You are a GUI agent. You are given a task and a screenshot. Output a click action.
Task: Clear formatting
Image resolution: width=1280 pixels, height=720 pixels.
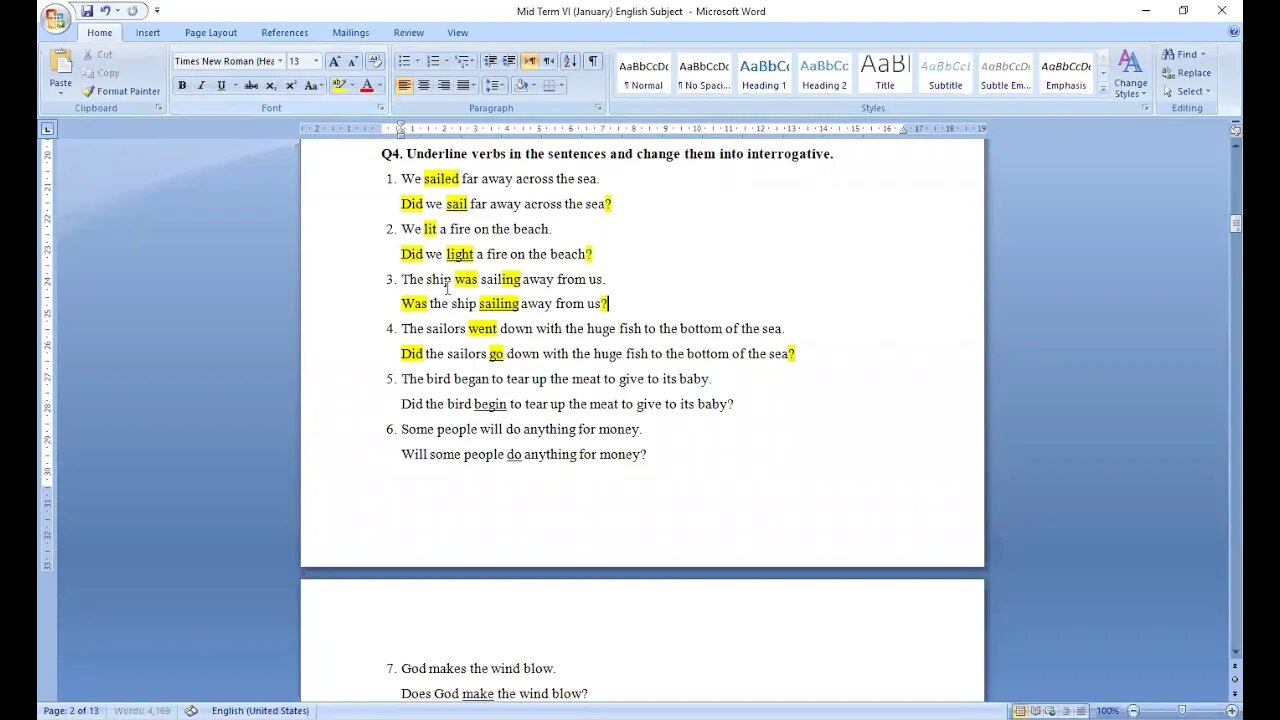pos(375,61)
